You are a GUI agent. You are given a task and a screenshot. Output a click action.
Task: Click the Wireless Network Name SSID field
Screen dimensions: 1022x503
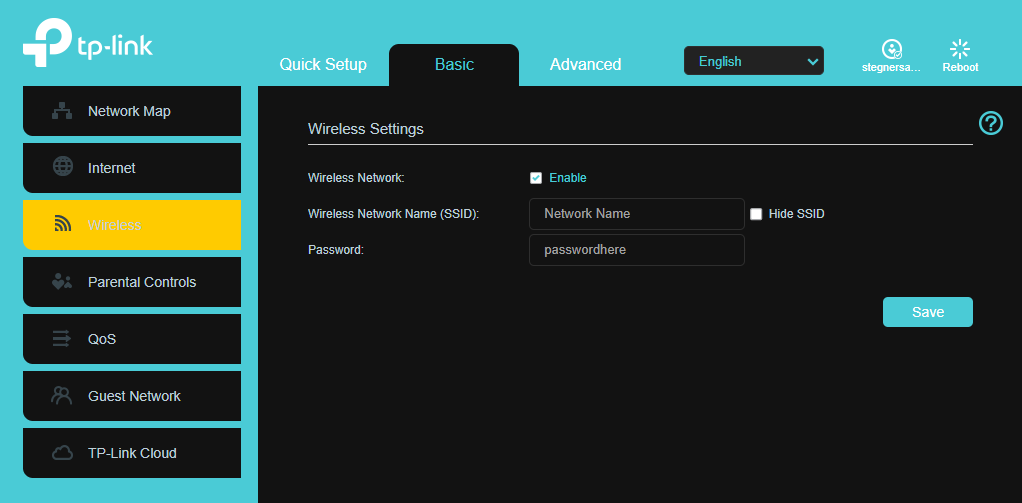click(636, 214)
